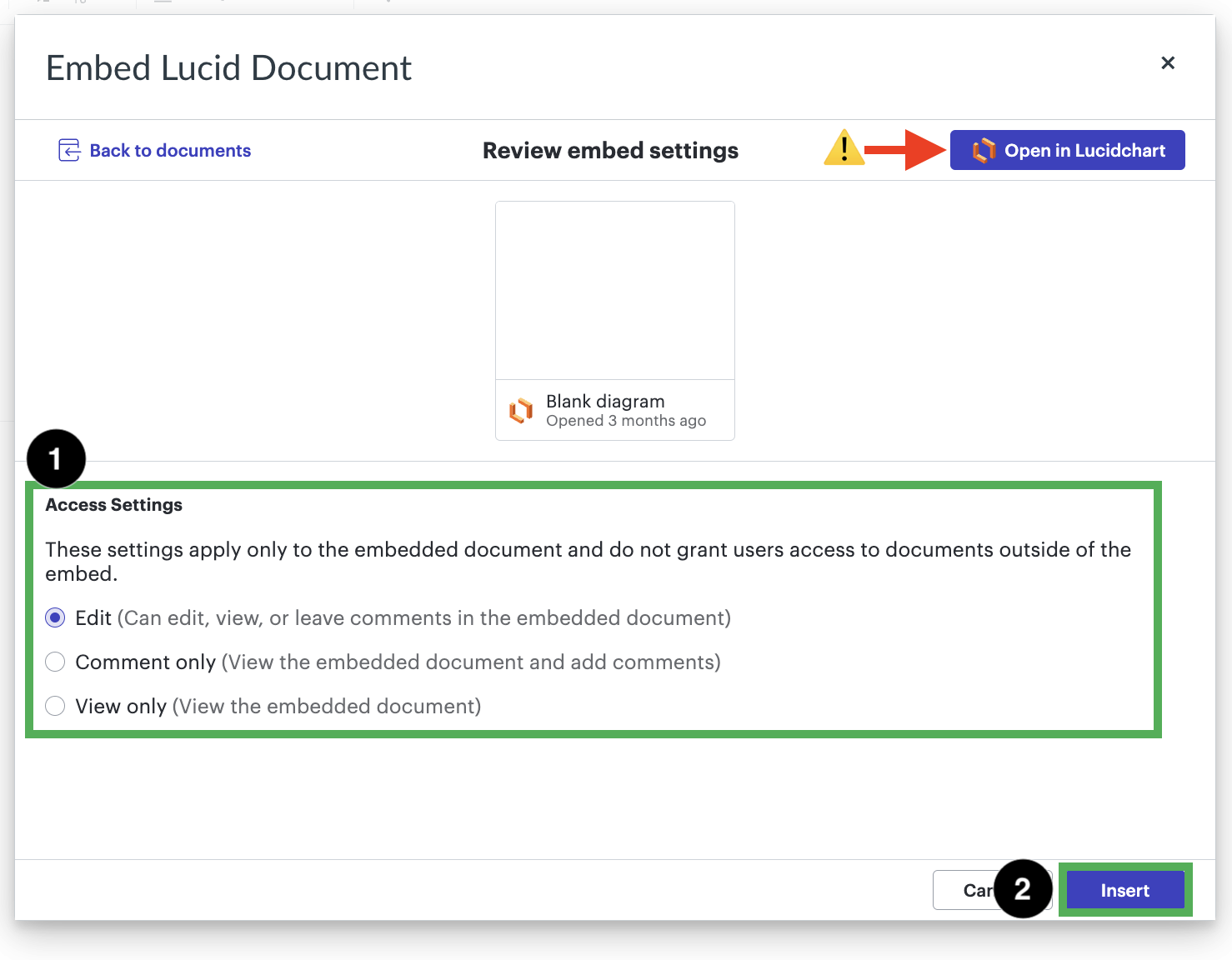Click the 'Opened 3 months ago' text
1232x960 pixels.
(626, 421)
